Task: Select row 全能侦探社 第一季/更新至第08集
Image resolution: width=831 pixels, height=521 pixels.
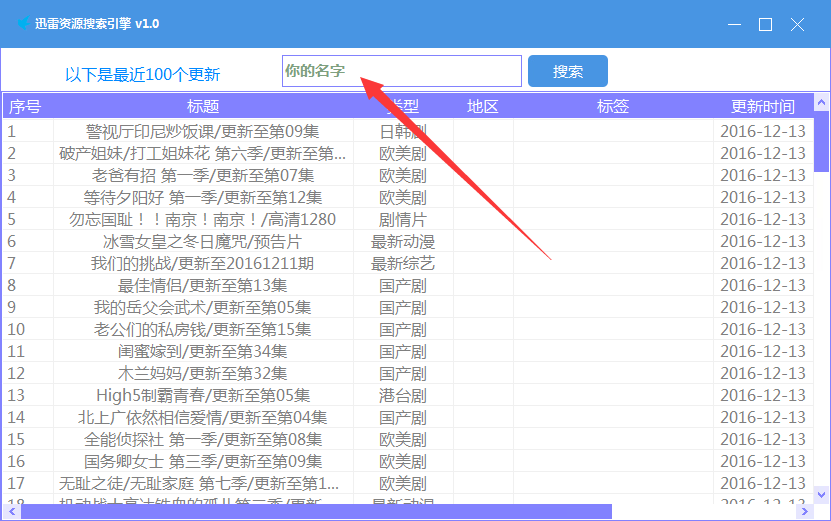Action: (x=408, y=439)
